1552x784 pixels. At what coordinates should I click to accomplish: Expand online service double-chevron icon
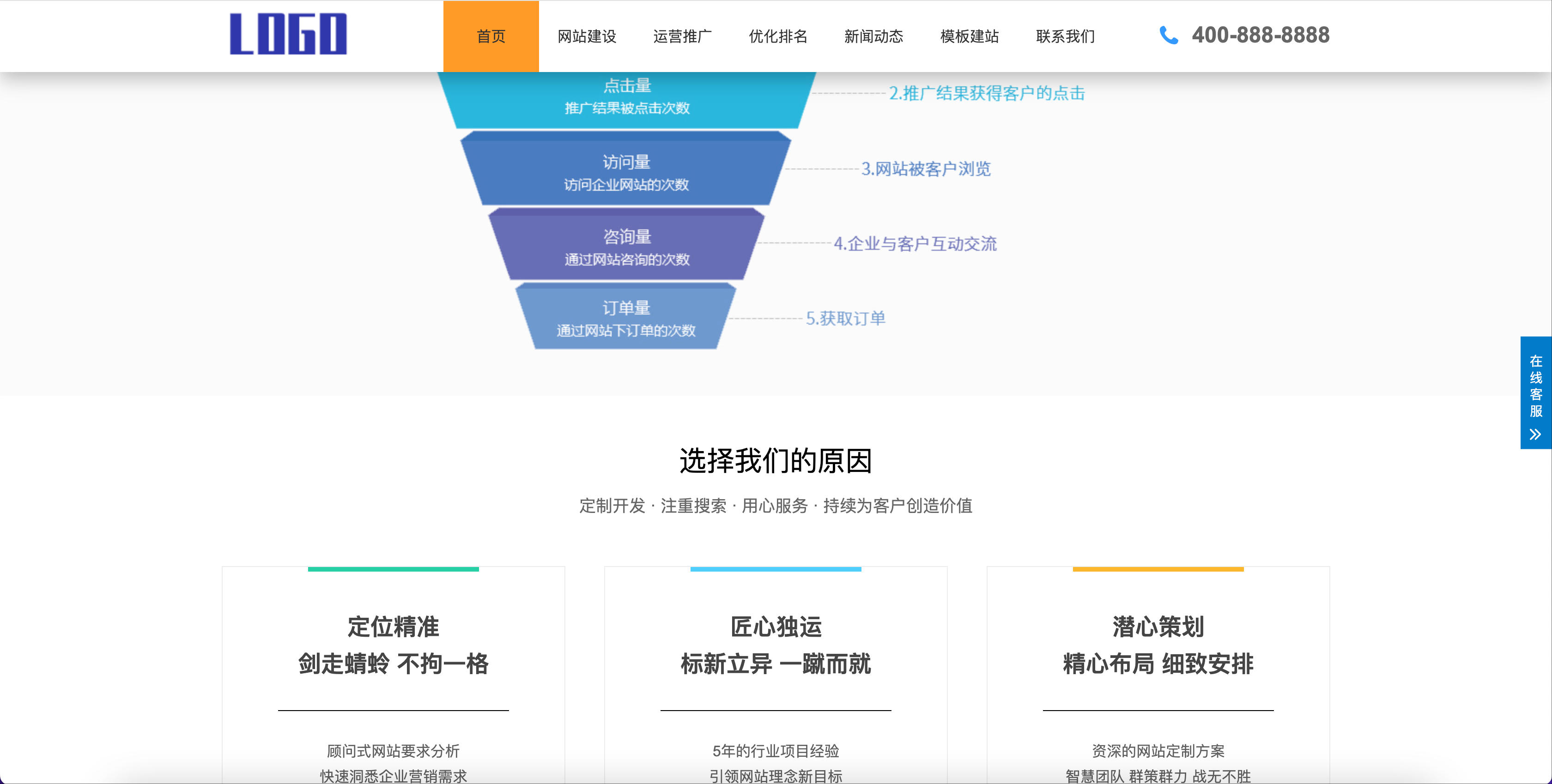(x=1536, y=434)
